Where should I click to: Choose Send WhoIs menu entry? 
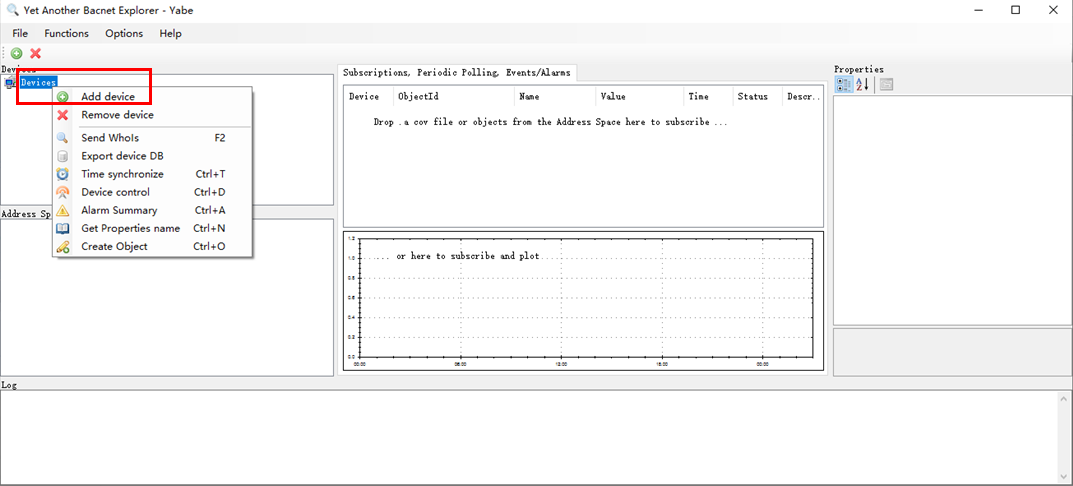coord(153,138)
